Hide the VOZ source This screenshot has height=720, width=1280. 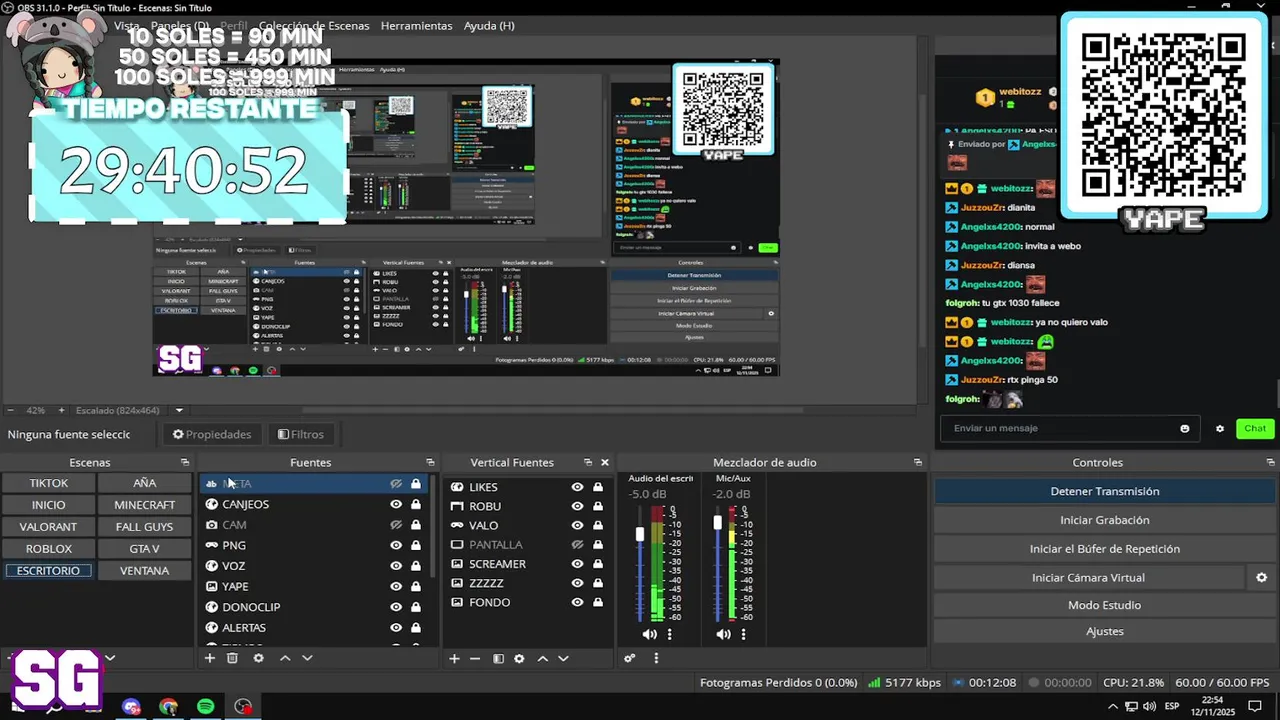coord(396,566)
